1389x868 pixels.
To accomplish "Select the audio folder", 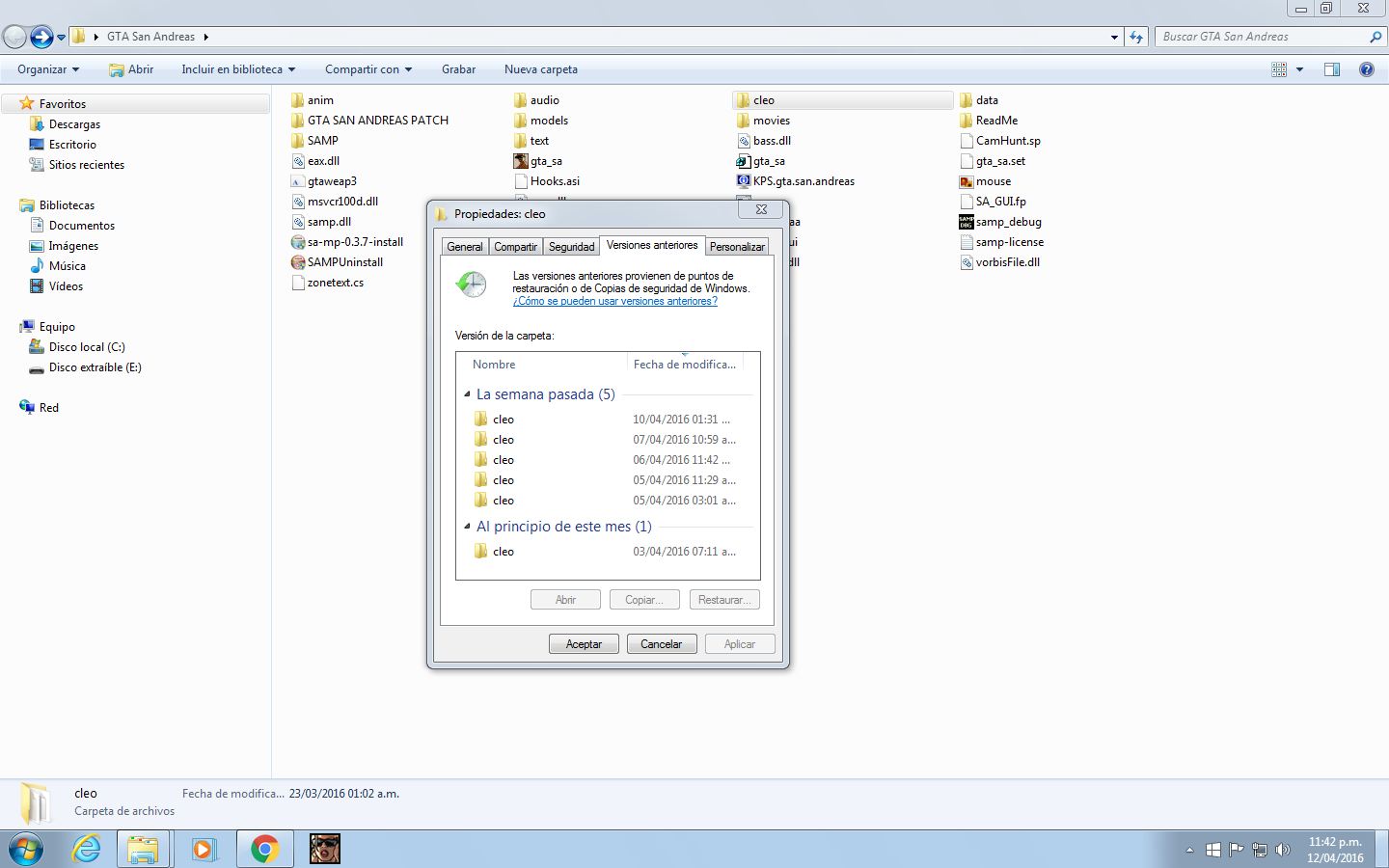I will coord(537,100).
